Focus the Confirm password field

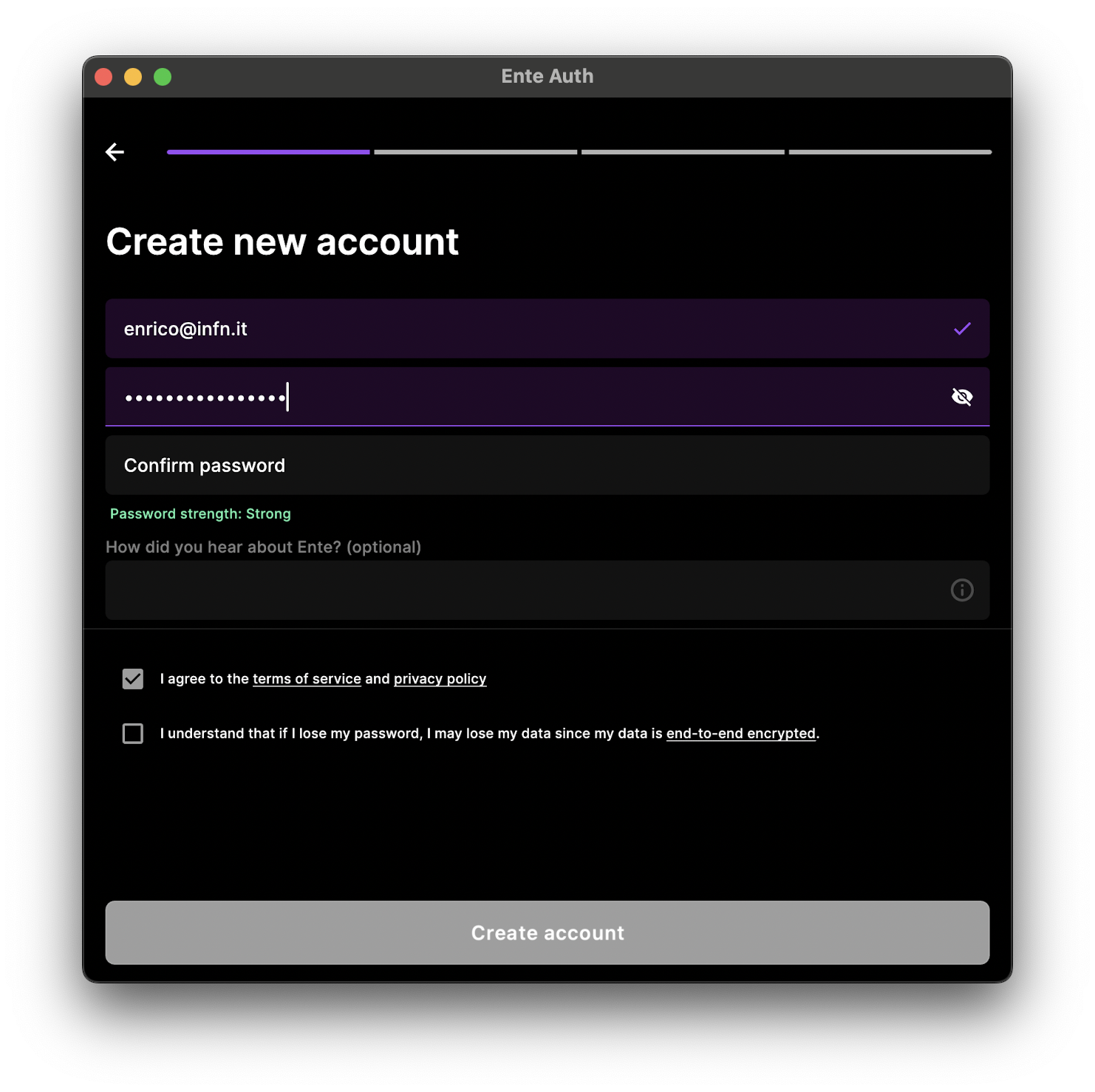547,465
